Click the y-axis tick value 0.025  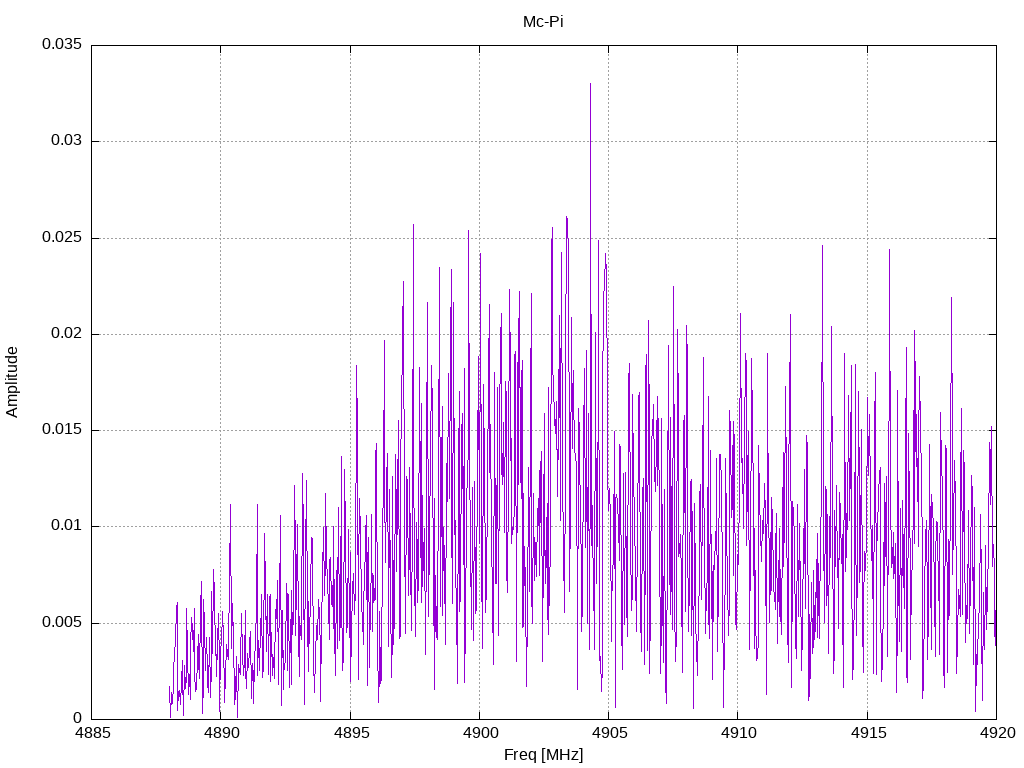[x=62, y=237]
